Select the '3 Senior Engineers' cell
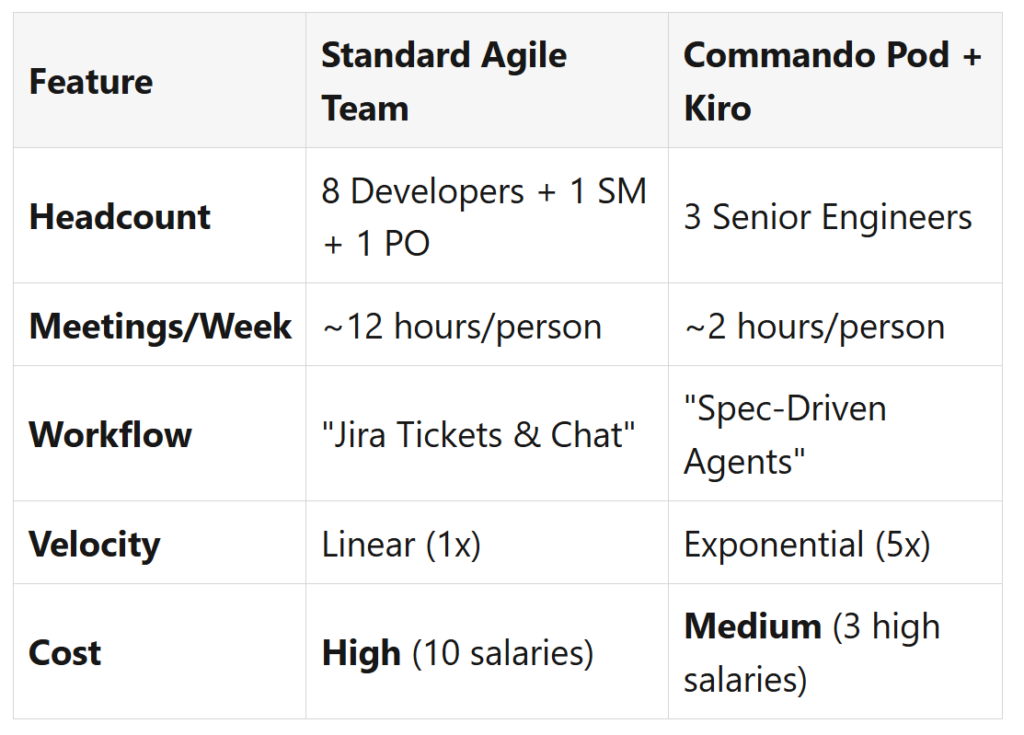 click(828, 217)
